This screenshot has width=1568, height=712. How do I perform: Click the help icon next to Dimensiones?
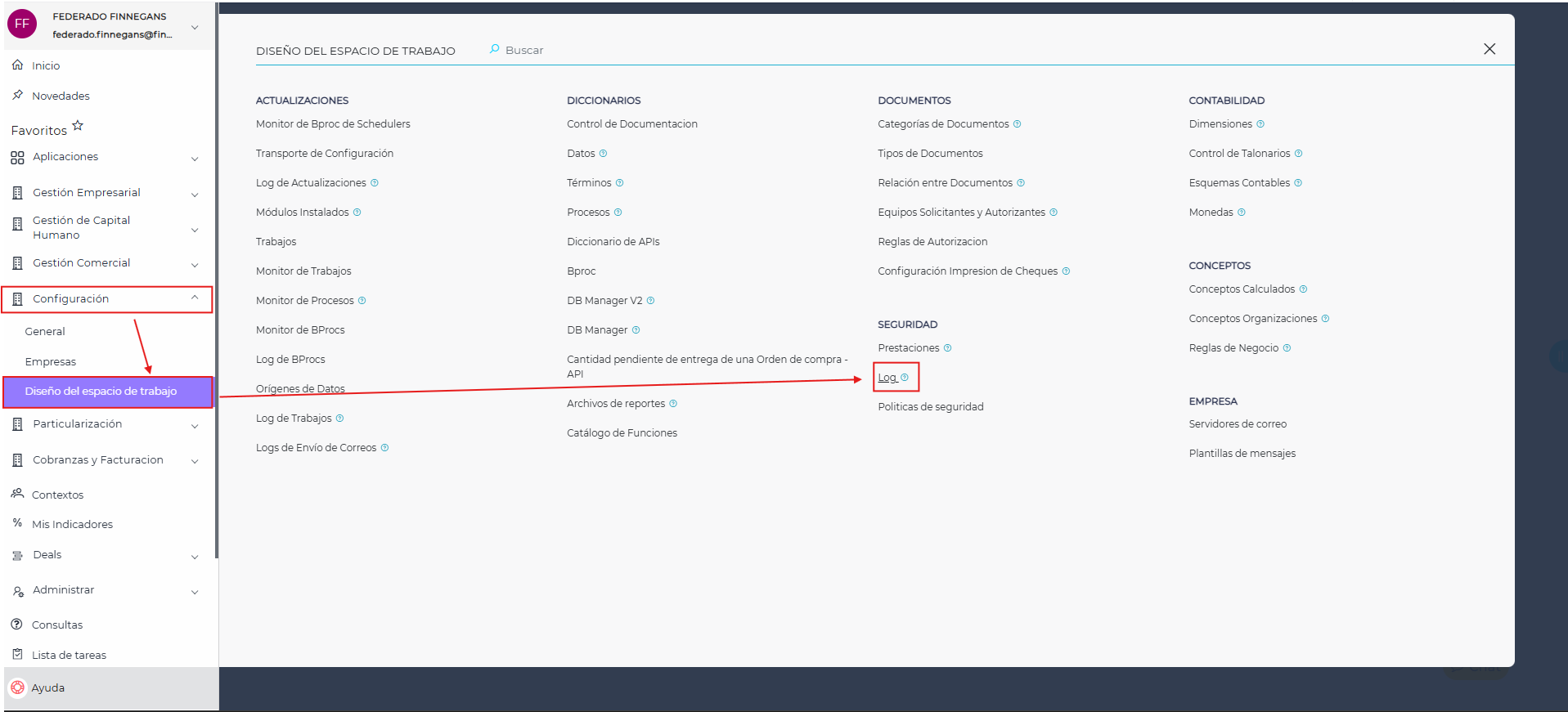tap(1260, 124)
